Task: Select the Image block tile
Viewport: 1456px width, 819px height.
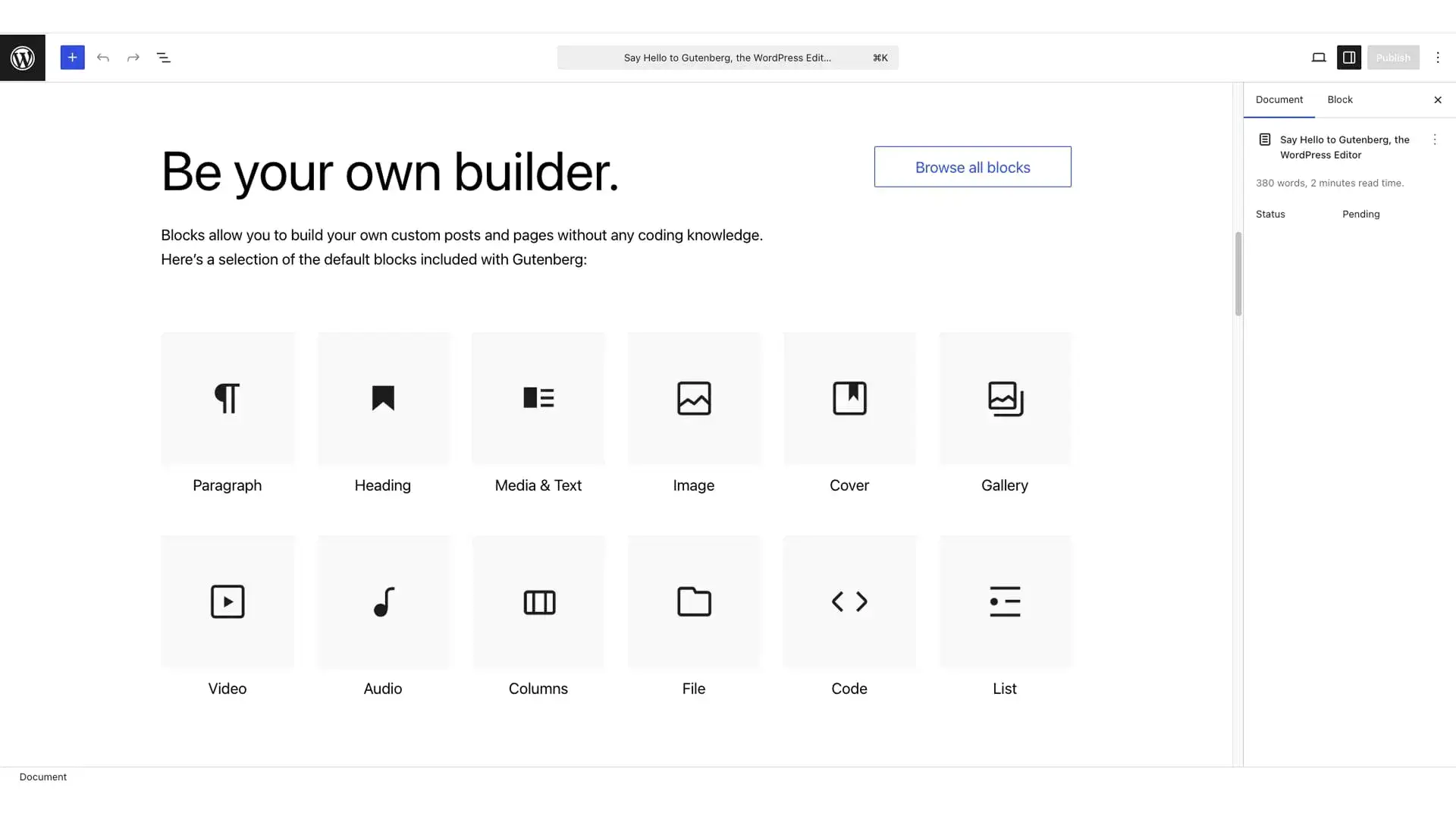Action: (x=694, y=398)
